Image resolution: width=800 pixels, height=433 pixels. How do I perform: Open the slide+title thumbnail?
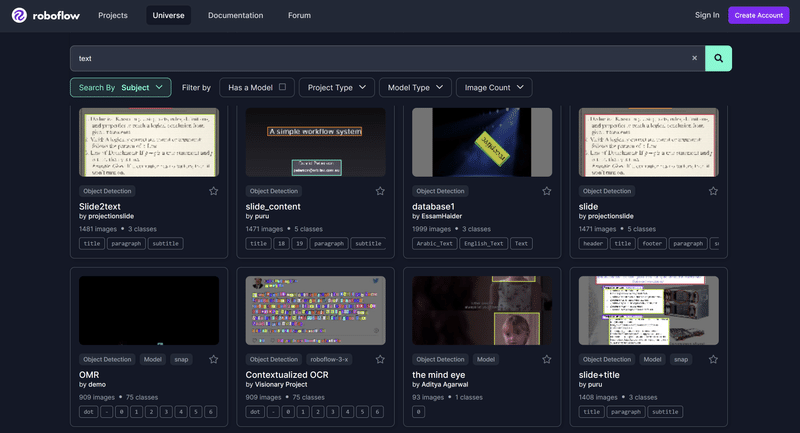coord(648,311)
